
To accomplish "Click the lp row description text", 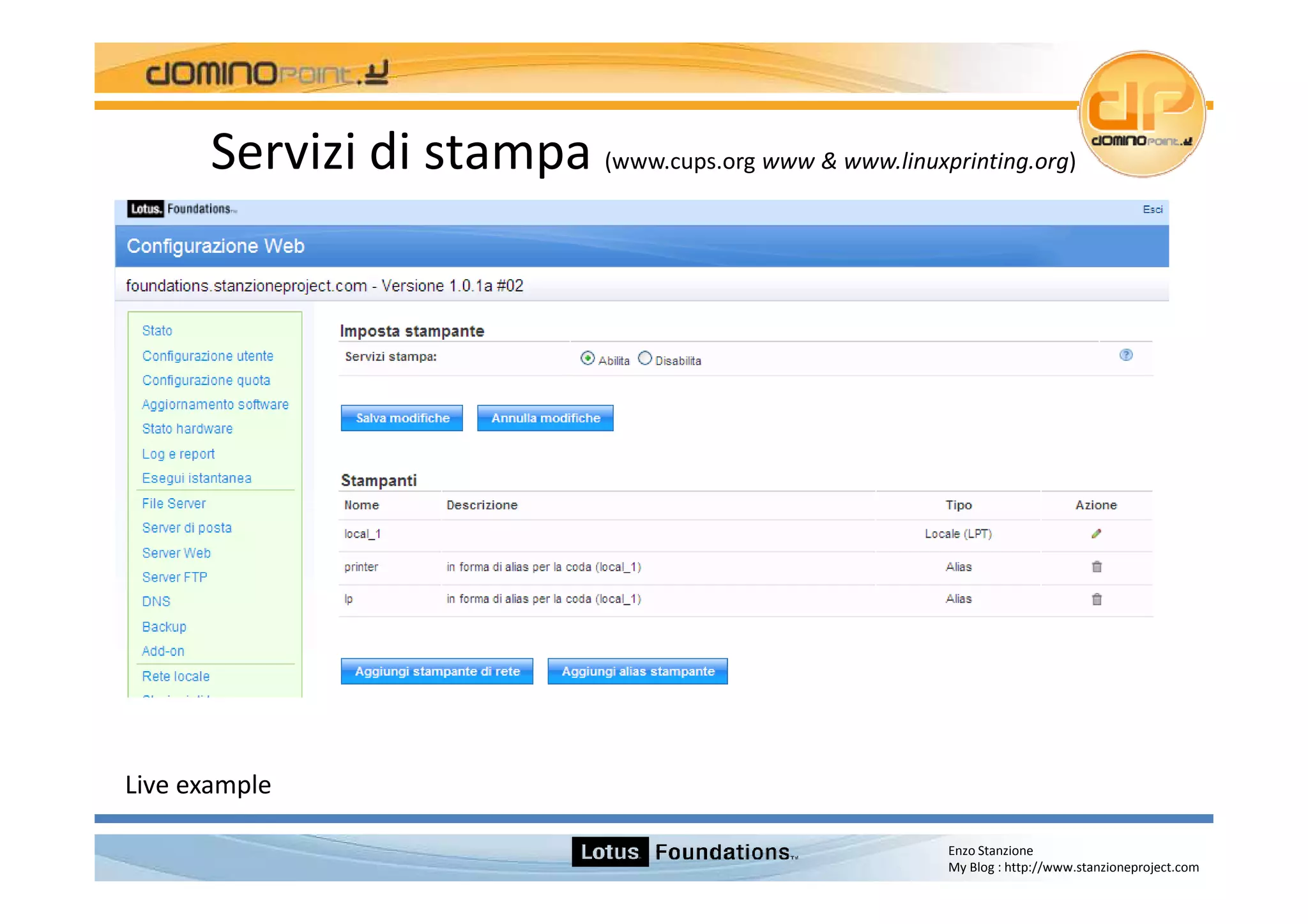I will point(544,599).
